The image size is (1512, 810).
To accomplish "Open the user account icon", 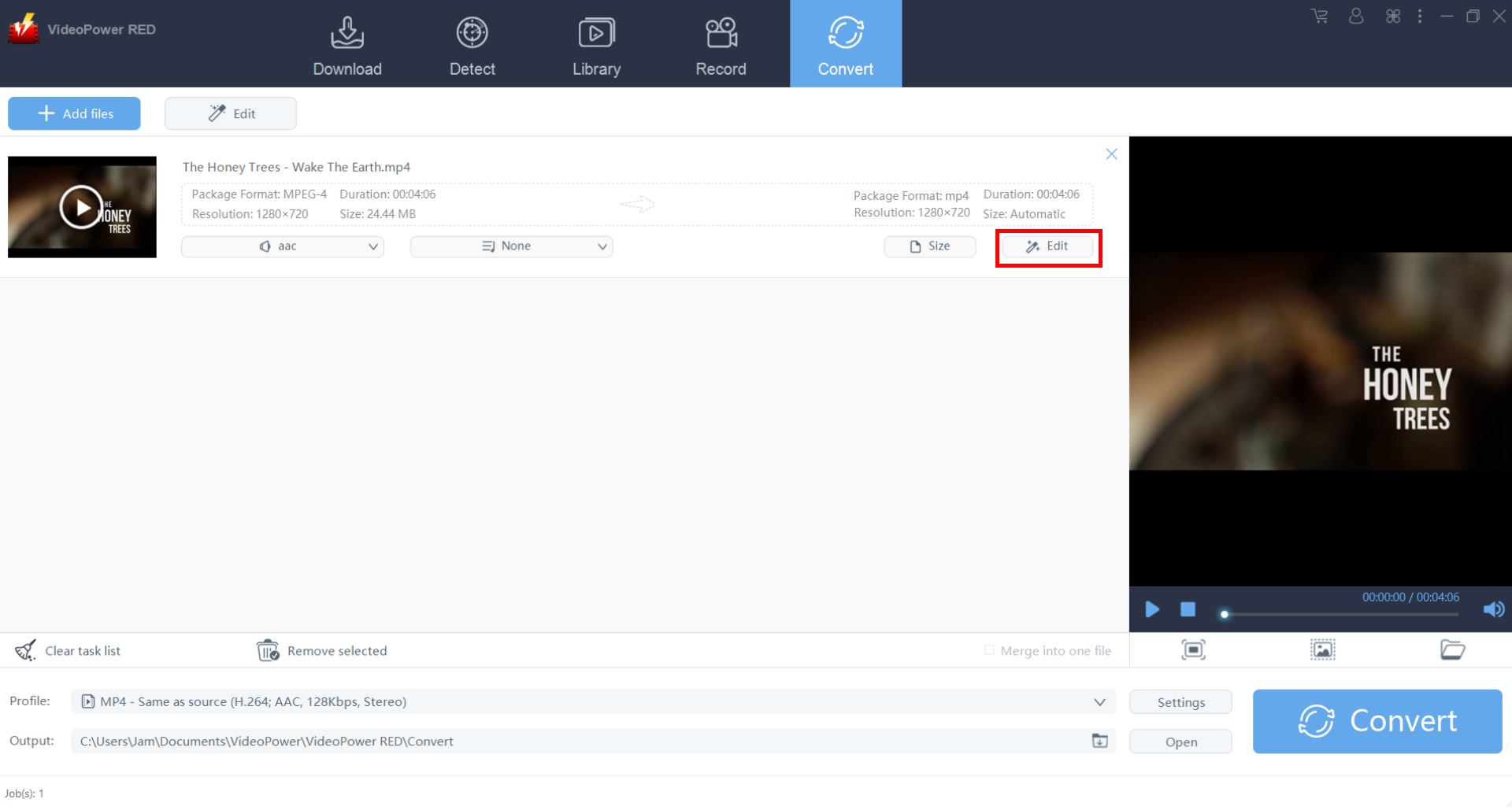I will (1355, 16).
